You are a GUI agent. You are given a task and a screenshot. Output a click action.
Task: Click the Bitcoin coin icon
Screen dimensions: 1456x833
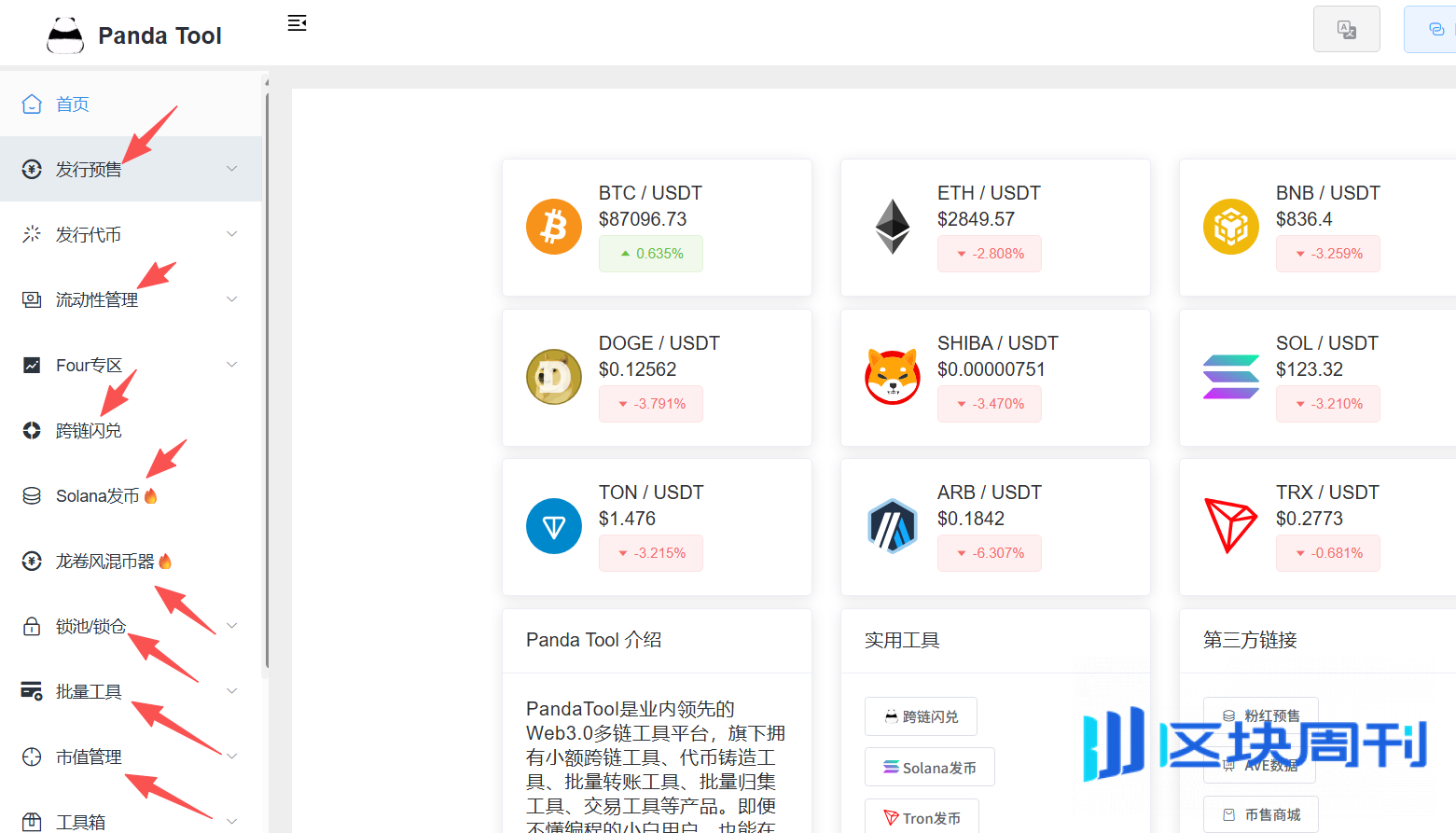(554, 227)
